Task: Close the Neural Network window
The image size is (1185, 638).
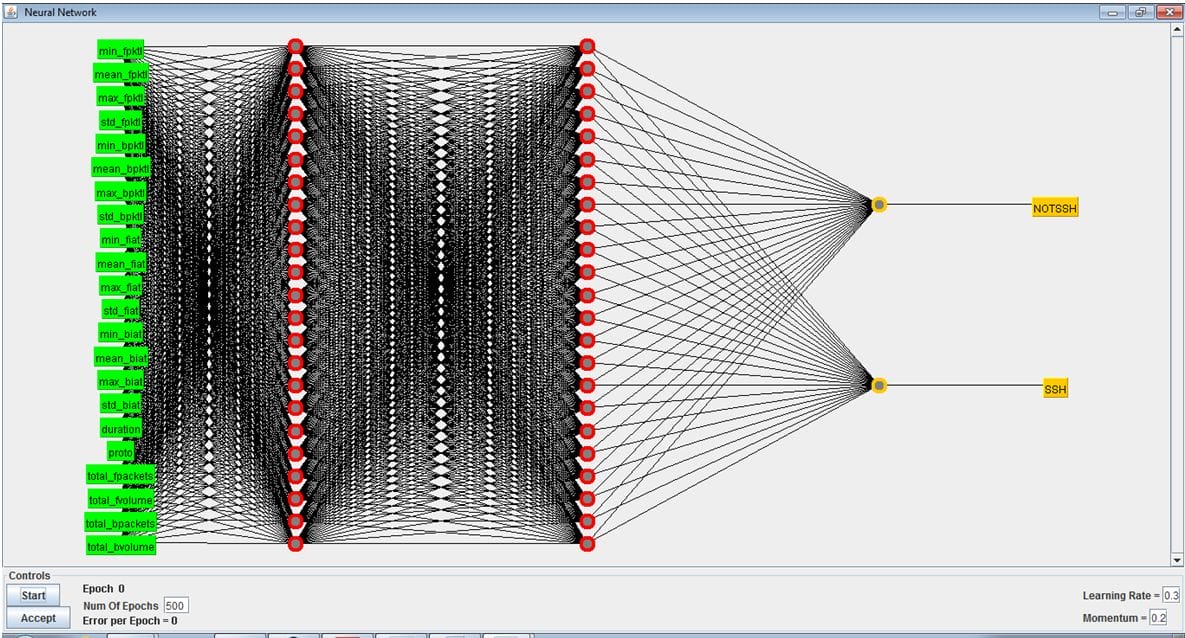Action: (1168, 12)
